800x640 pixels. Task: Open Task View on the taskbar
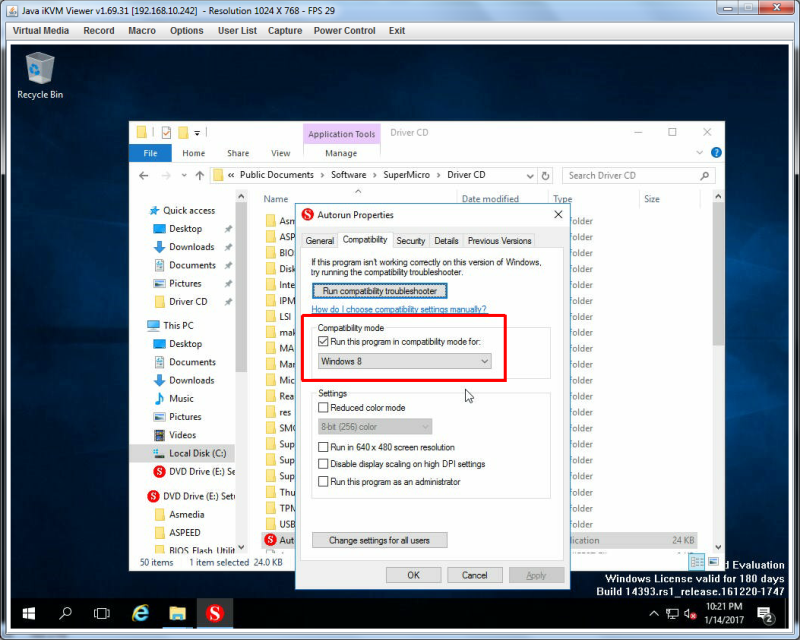pos(102,613)
